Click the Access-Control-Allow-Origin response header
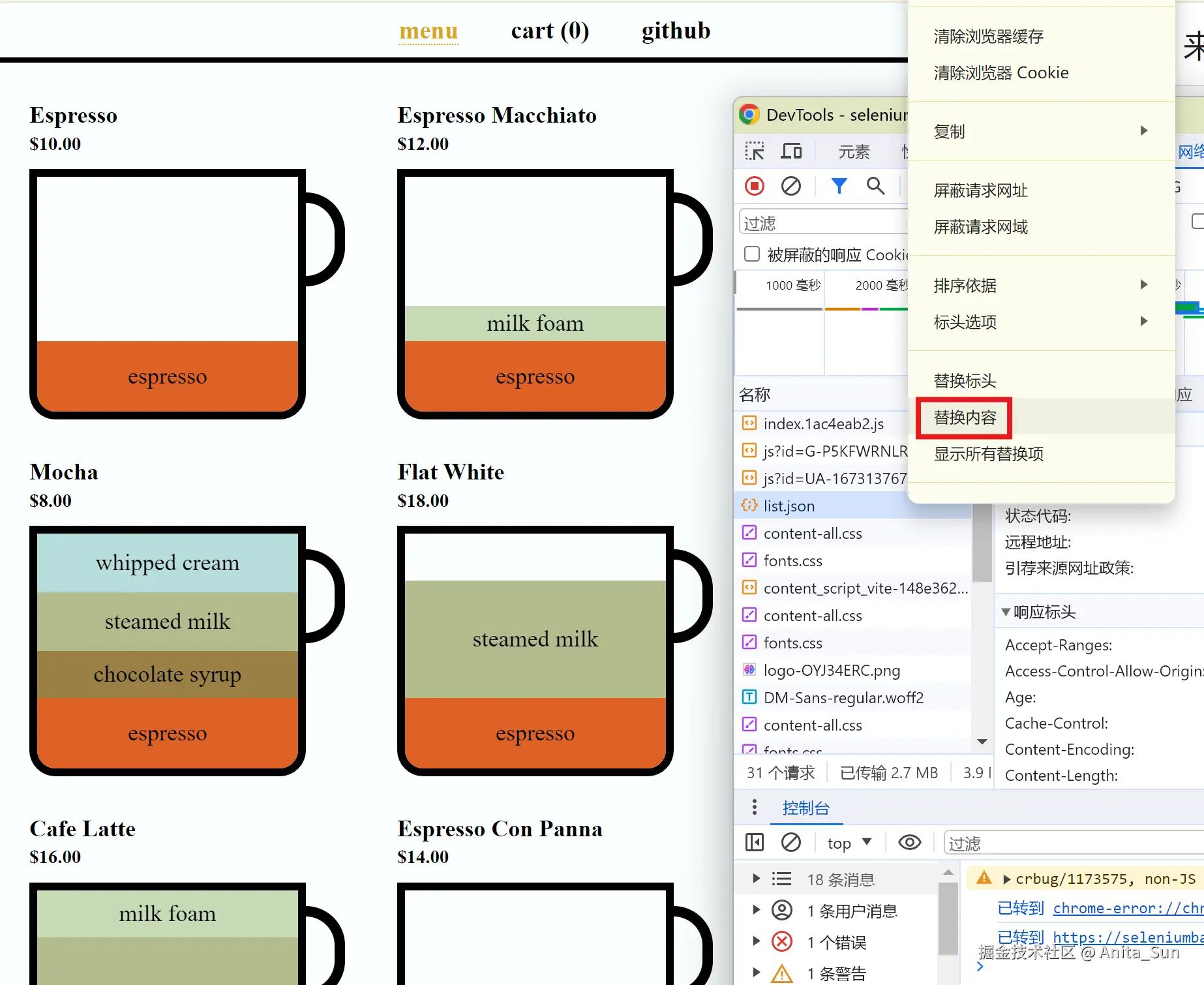Screen dimensions: 1204x985 click(x=1104, y=671)
